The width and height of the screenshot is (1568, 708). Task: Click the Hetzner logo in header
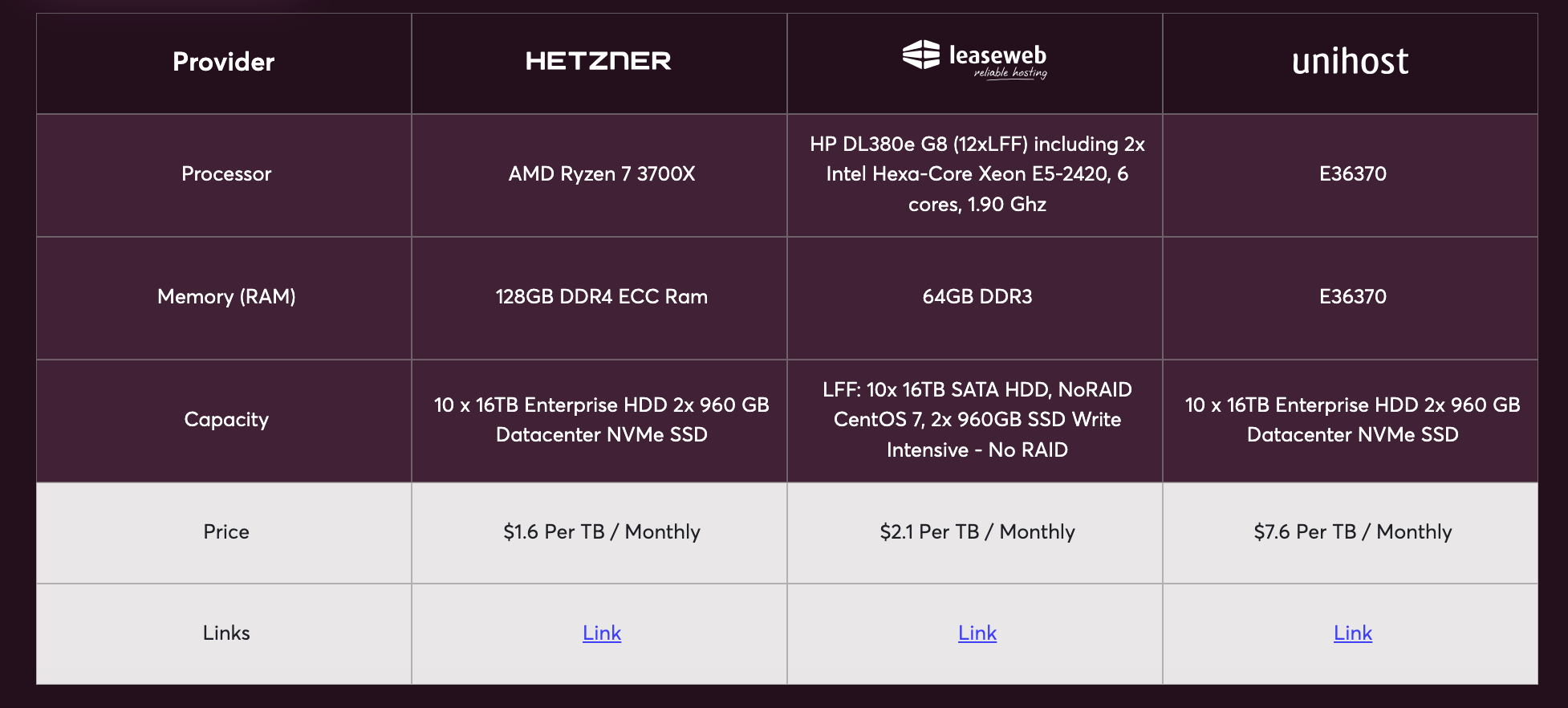pyautogui.click(x=598, y=61)
